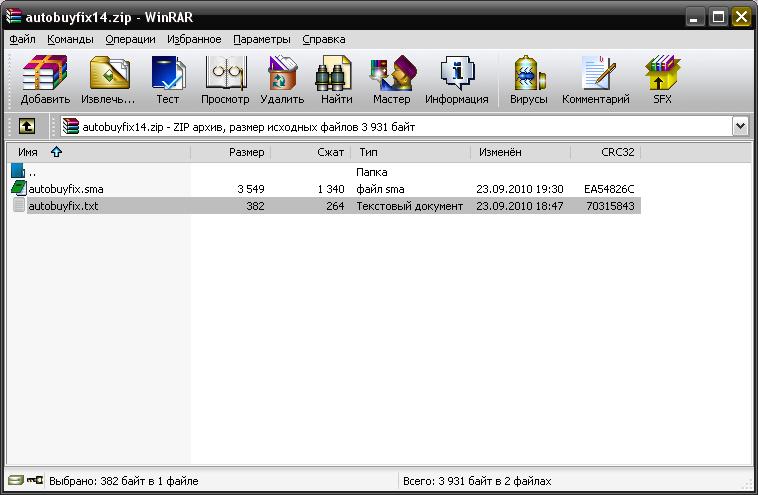Click the autobuyfix.txt file icon
This screenshot has height=495, width=758.
[x=18, y=205]
